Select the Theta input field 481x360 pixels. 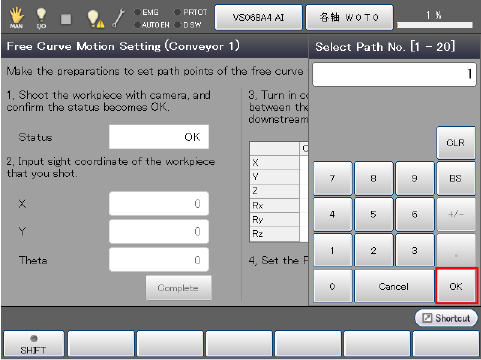tap(159, 260)
